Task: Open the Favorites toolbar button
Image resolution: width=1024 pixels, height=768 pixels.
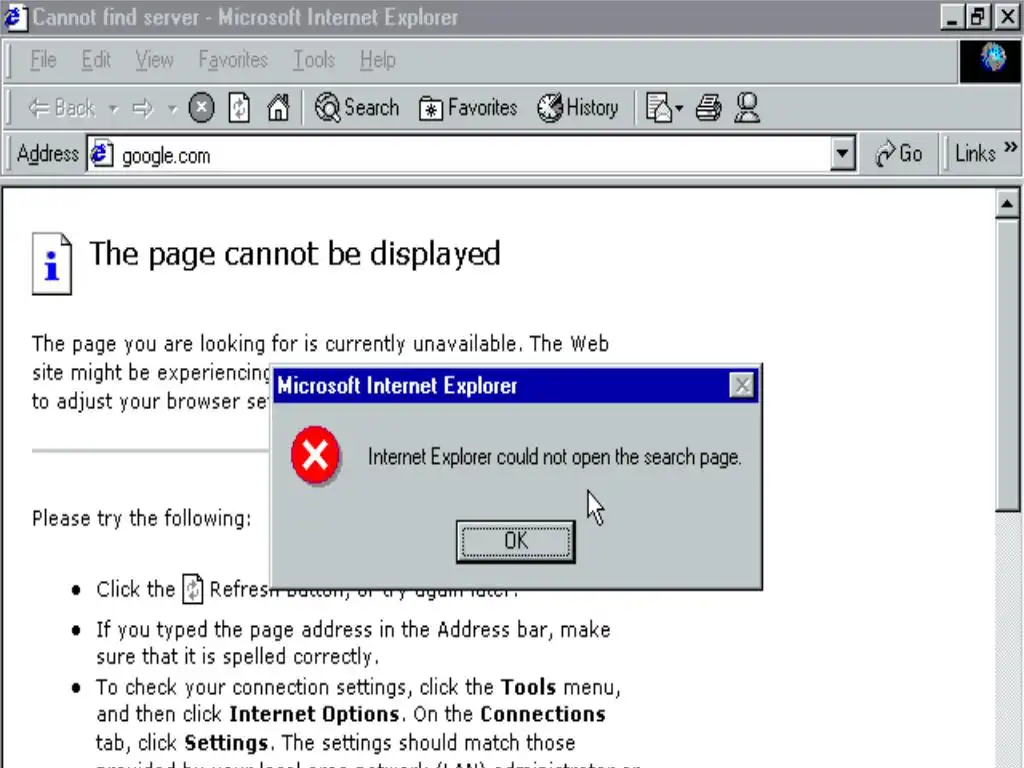Action: pyautogui.click(x=468, y=108)
